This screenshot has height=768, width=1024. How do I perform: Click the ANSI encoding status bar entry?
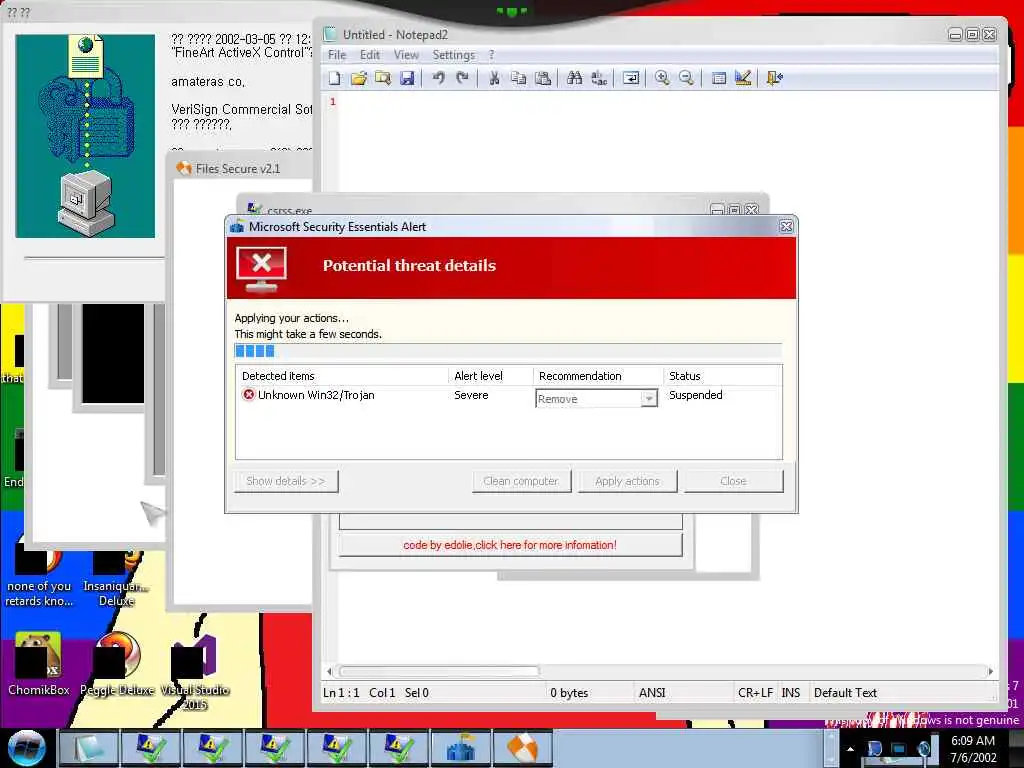click(x=652, y=693)
